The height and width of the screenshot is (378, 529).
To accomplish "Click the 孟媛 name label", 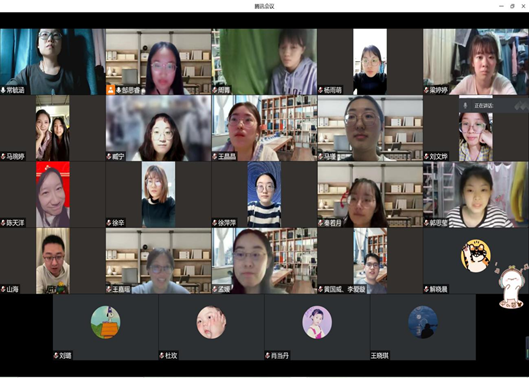I will [224, 289].
